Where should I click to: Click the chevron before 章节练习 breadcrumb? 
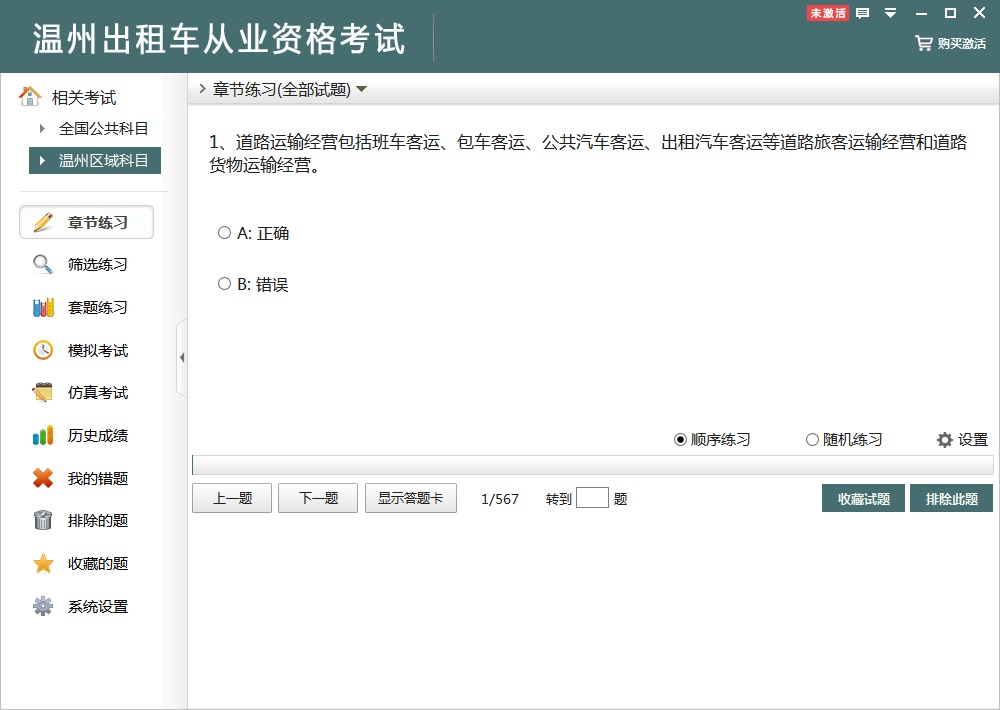pyautogui.click(x=202, y=89)
